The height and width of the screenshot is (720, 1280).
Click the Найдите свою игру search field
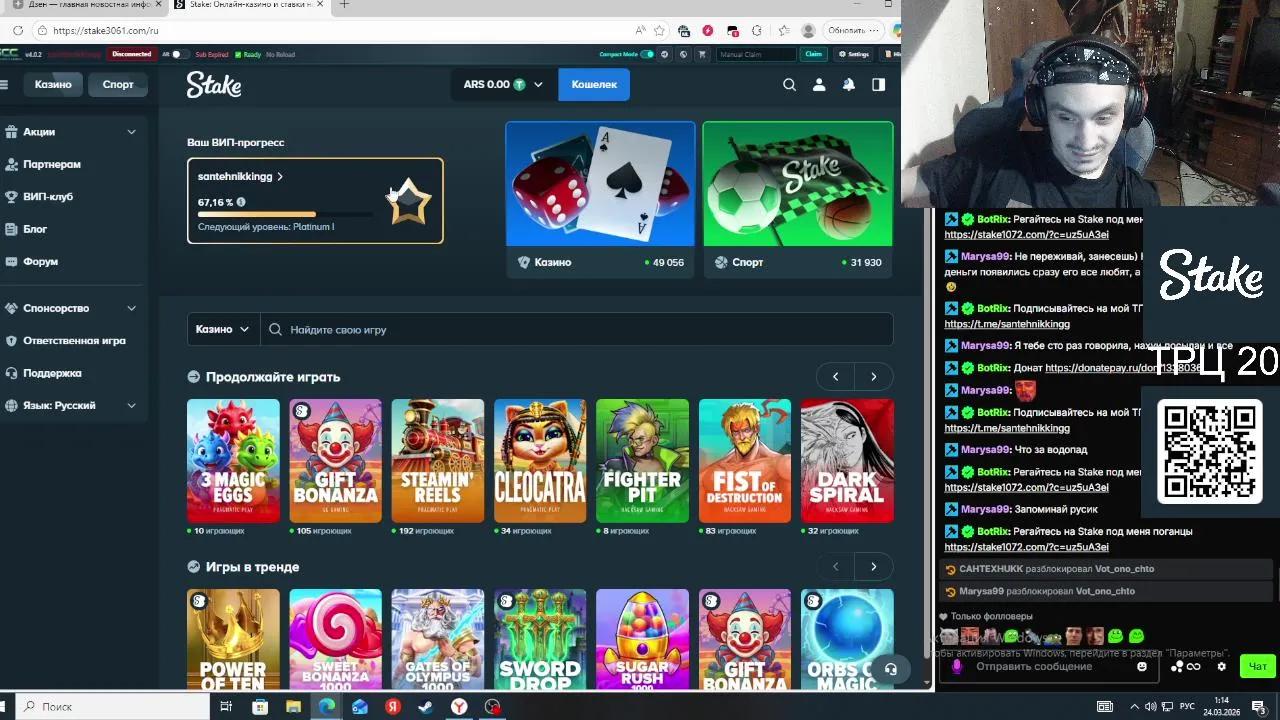[577, 330]
